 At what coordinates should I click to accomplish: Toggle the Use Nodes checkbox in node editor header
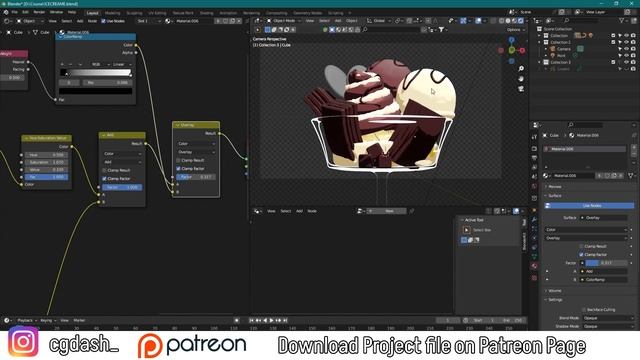tap(103, 21)
